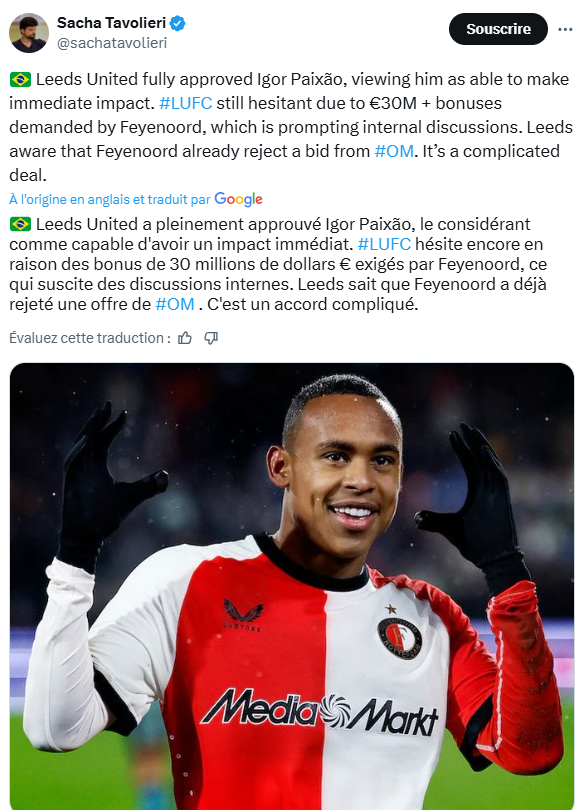
Task: Open #OM hashtag in original tweet
Action: (394, 151)
